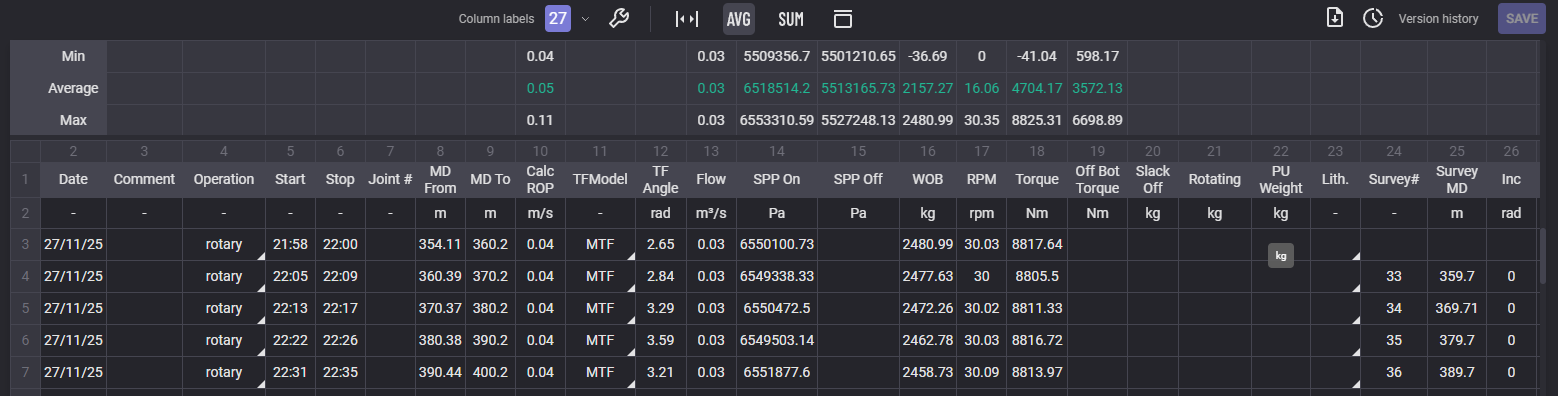
Task: Click the Max statistics row label
Action: pyautogui.click(x=73, y=120)
